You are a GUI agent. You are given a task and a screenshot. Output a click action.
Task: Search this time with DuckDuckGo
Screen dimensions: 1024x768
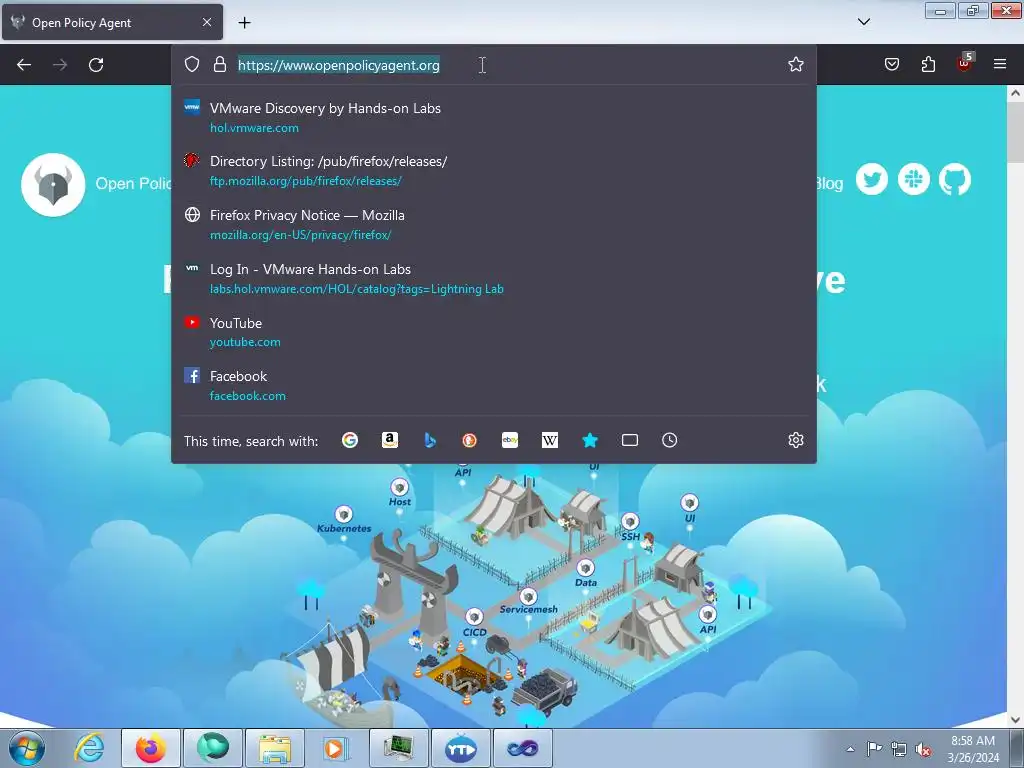click(470, 440)
